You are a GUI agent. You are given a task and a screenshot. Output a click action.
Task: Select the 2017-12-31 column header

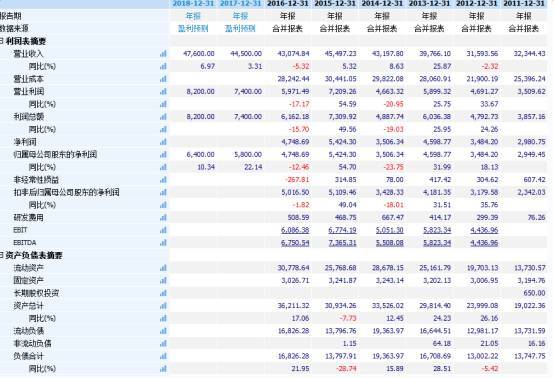(240, 4)
